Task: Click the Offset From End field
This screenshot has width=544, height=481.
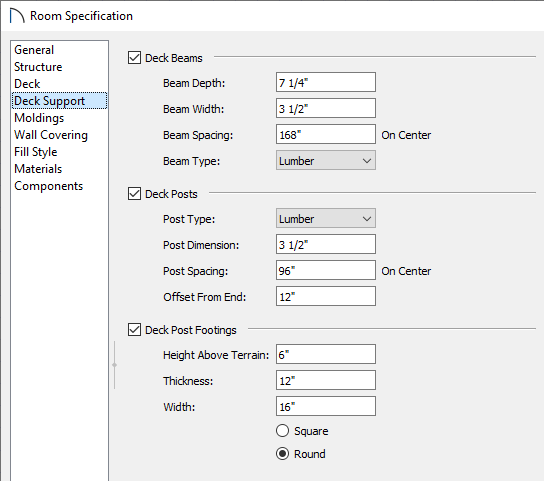Action: (326, 296)
